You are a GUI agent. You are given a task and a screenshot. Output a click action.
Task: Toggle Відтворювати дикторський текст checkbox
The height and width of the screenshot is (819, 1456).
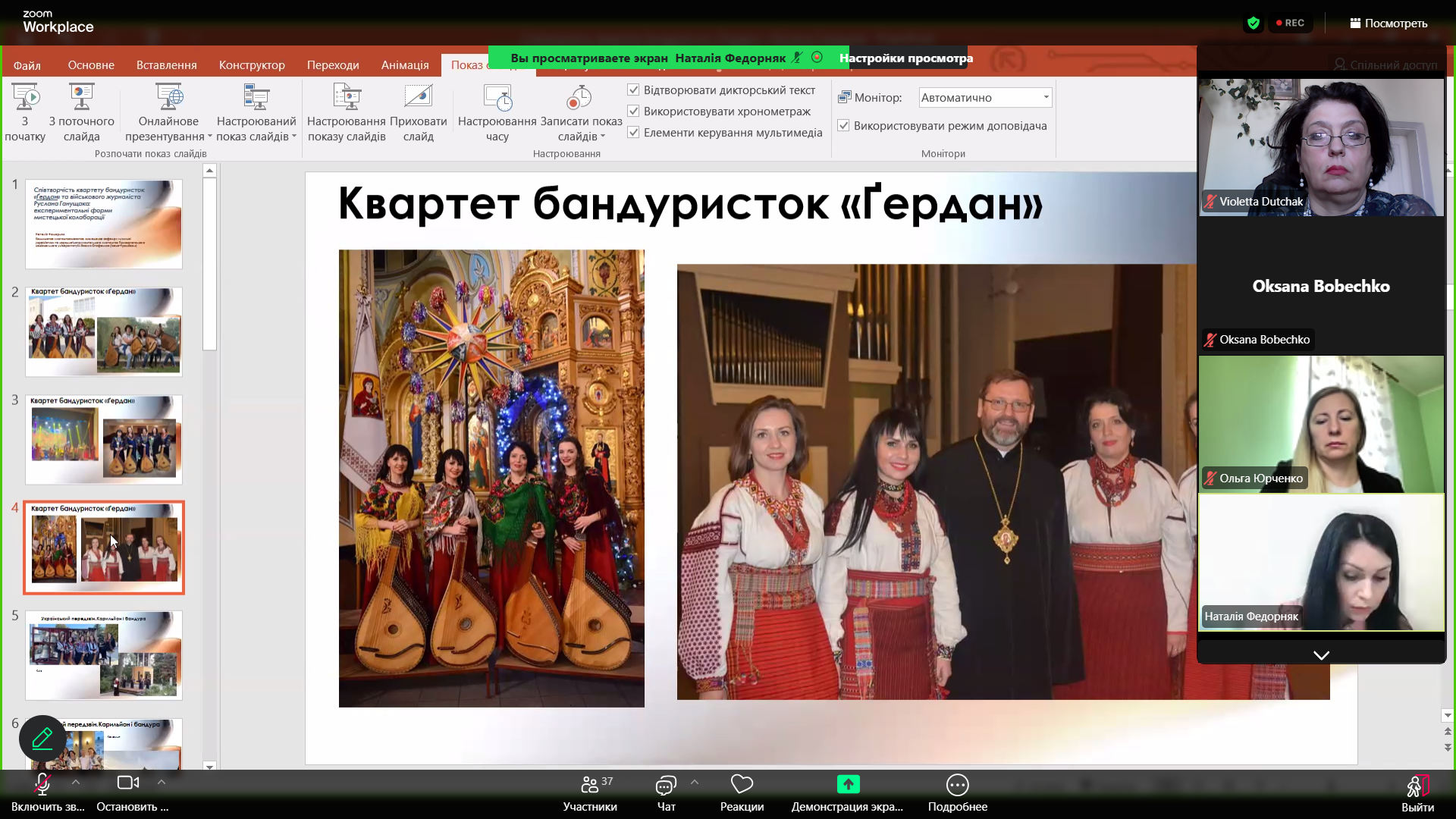pos(634,90)
